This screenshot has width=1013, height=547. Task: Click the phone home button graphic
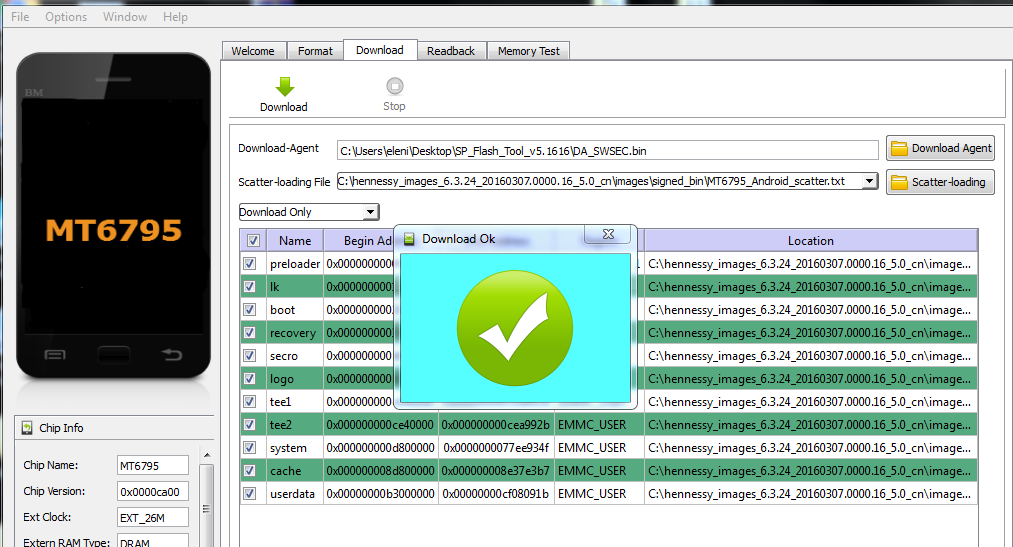point(114,354)
